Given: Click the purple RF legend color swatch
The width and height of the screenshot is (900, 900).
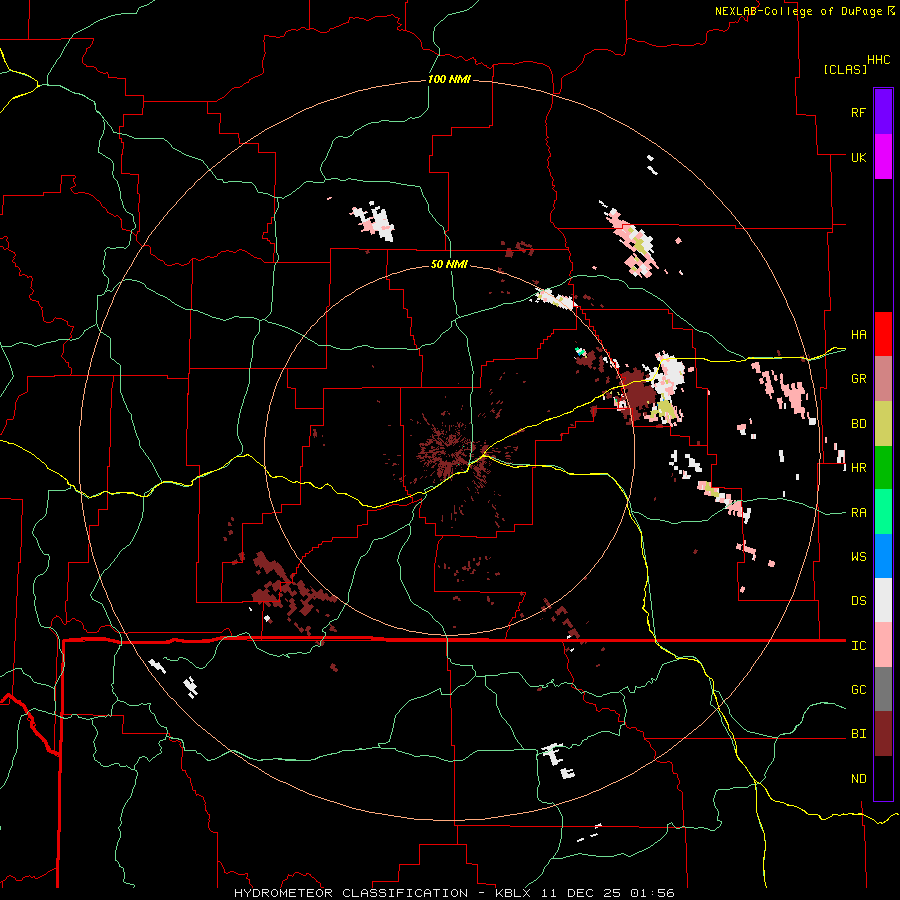Looking at the screenshot, I should tap(883, 112).
